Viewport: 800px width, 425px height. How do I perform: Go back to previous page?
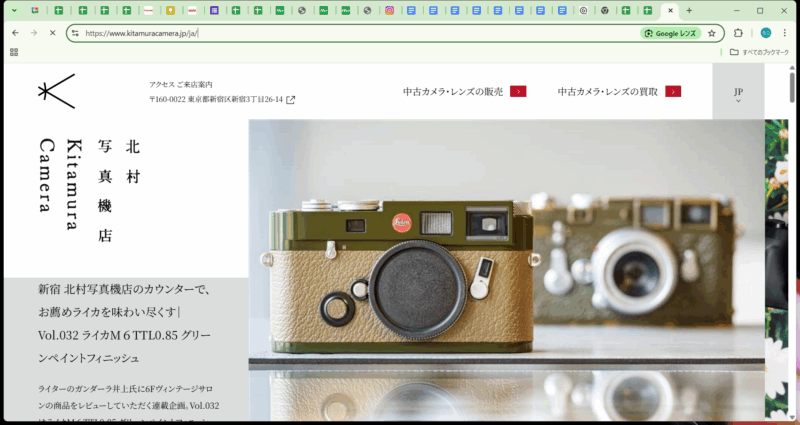tap(15, 33)
